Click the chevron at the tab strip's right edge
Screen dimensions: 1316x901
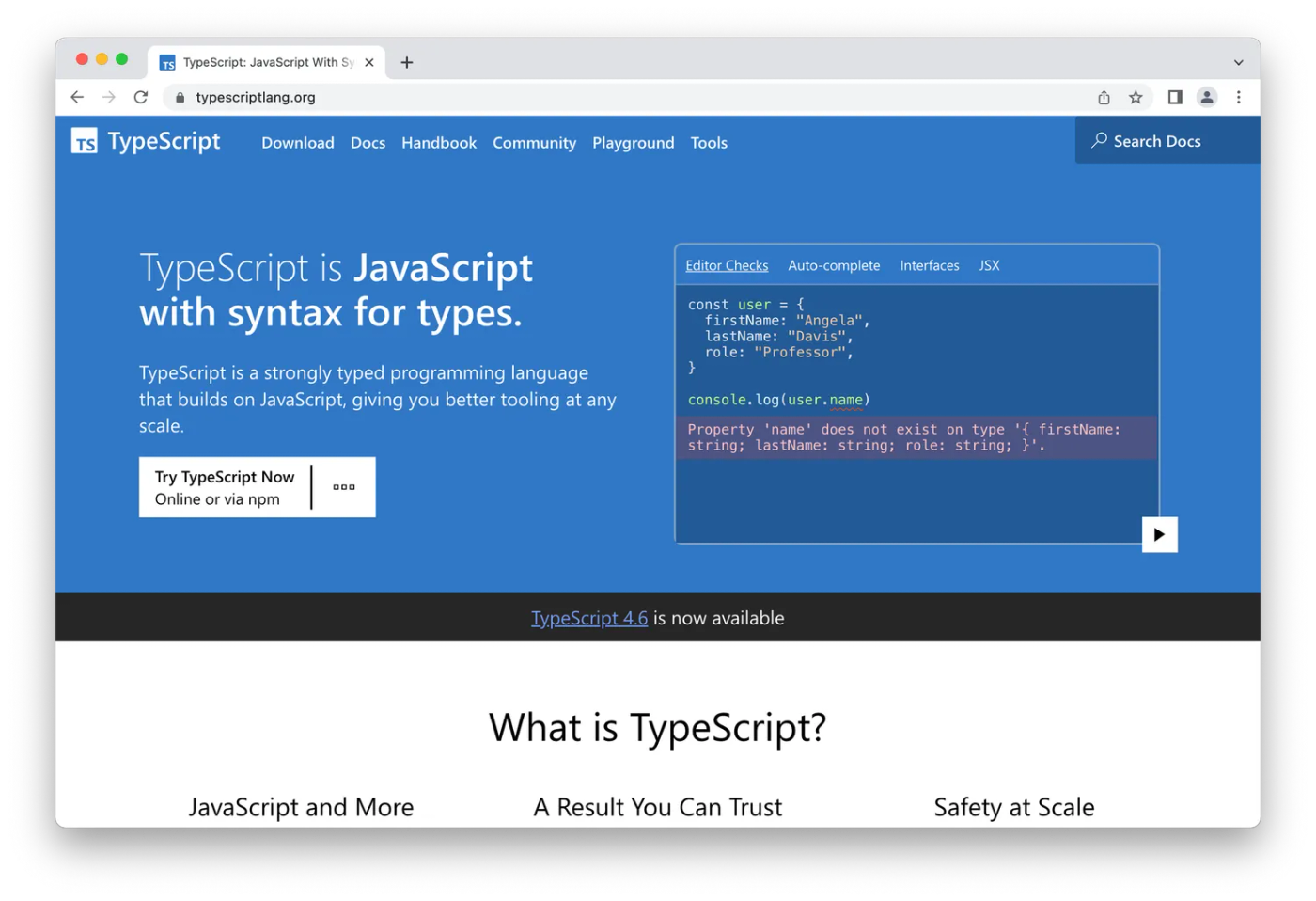[1239, 61]
